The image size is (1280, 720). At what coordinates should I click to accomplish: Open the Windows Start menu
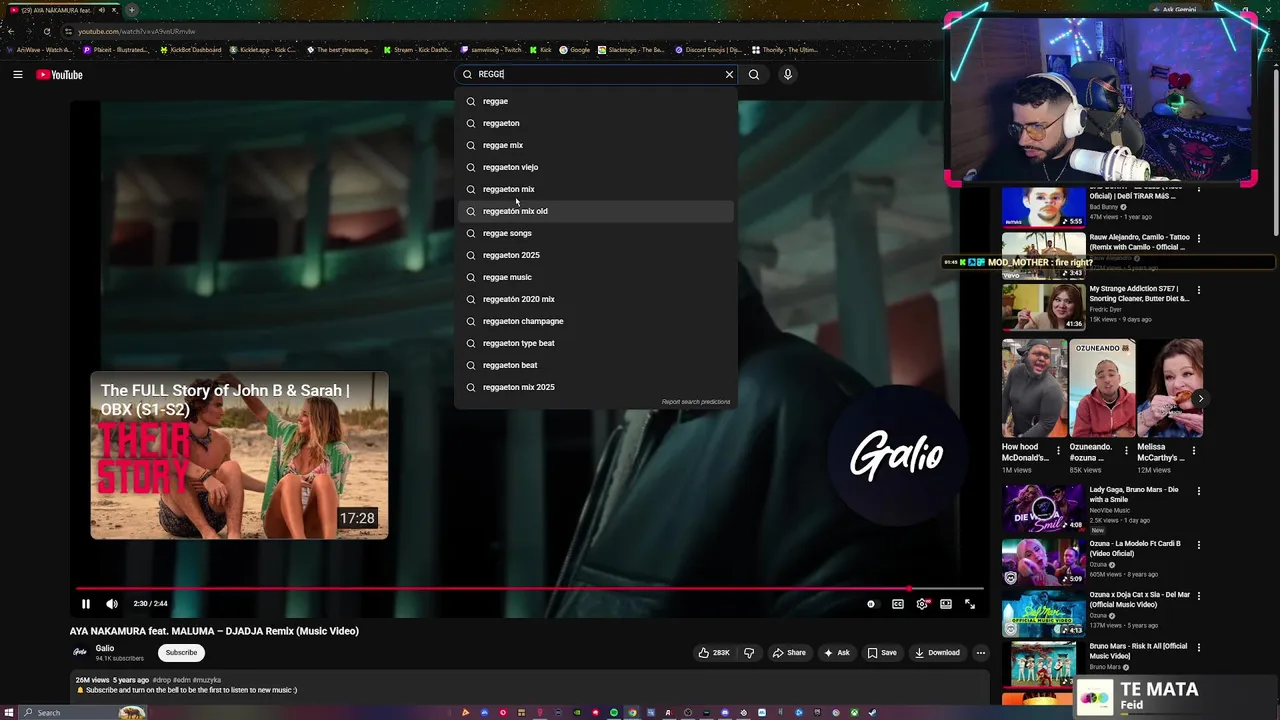point(11,712)
